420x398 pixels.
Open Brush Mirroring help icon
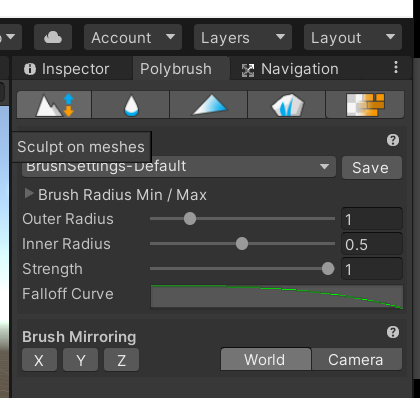click(393, 332)
